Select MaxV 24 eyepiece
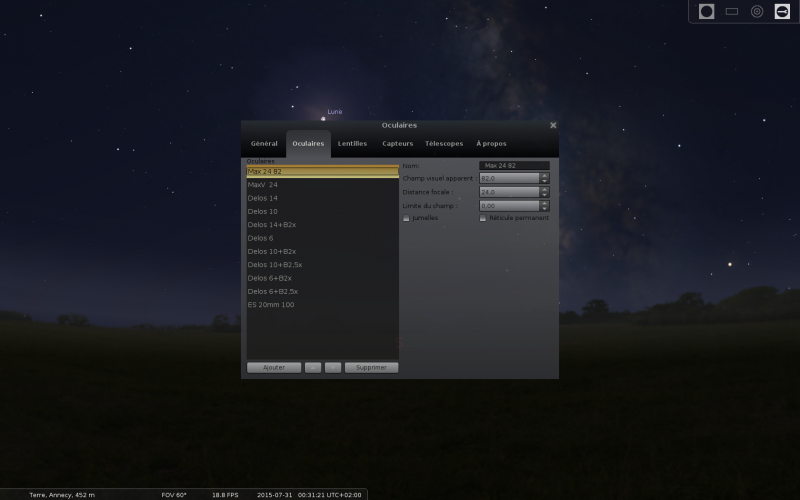The image size is (800, 500). [322, 185]
